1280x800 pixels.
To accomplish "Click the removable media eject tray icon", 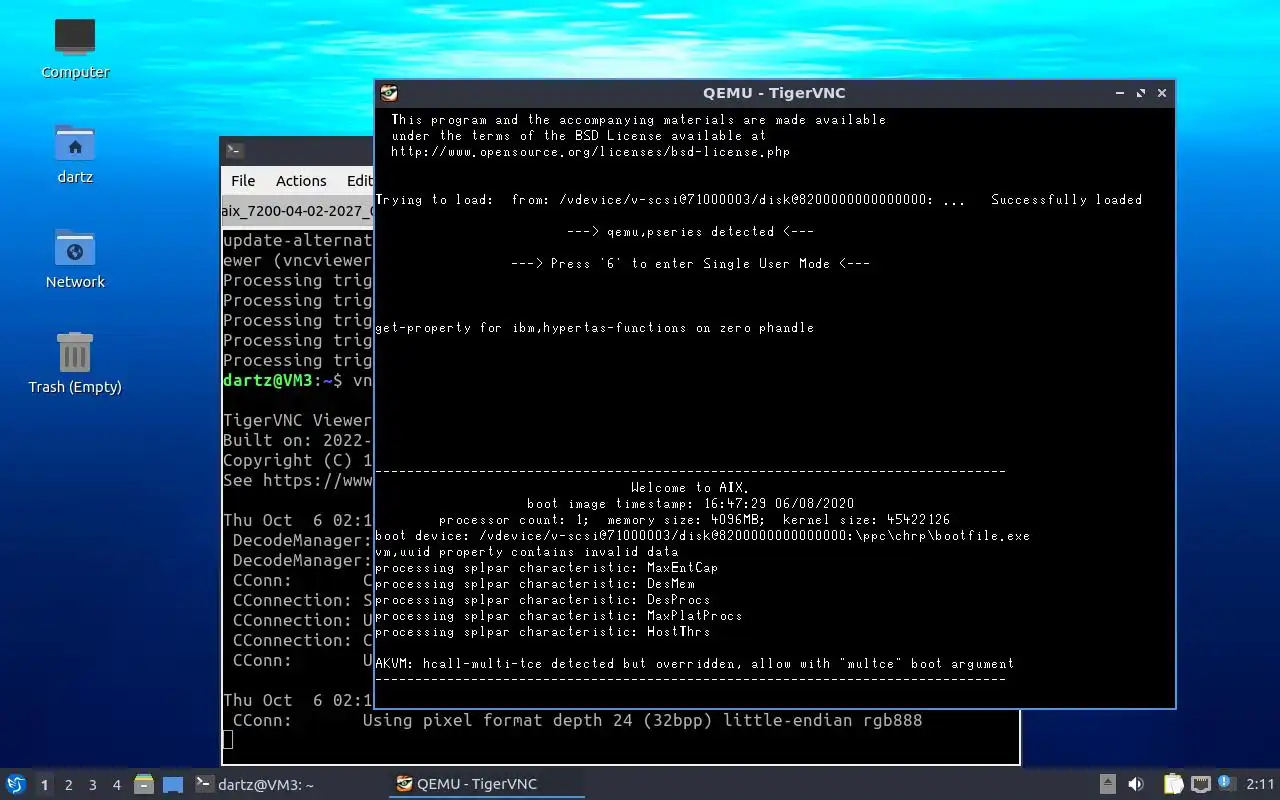I will pyautogui.click(x=1108, y=784).
